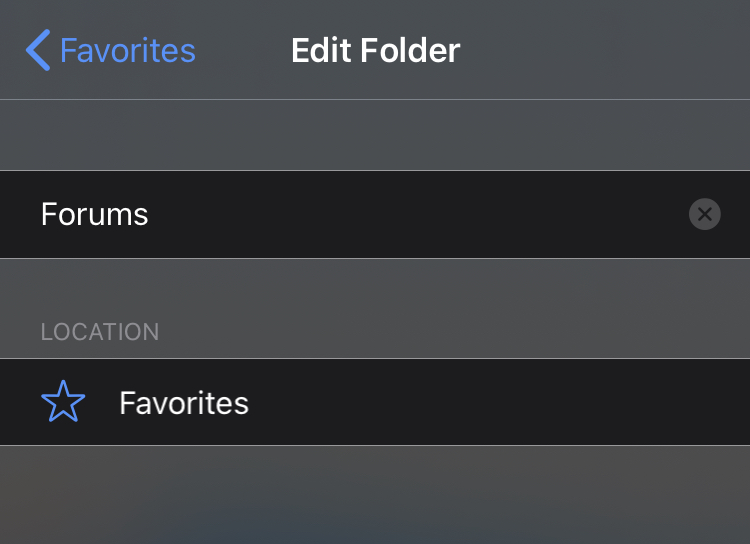Clear the Forums folder name with the X icon

(x=705, y=214)
